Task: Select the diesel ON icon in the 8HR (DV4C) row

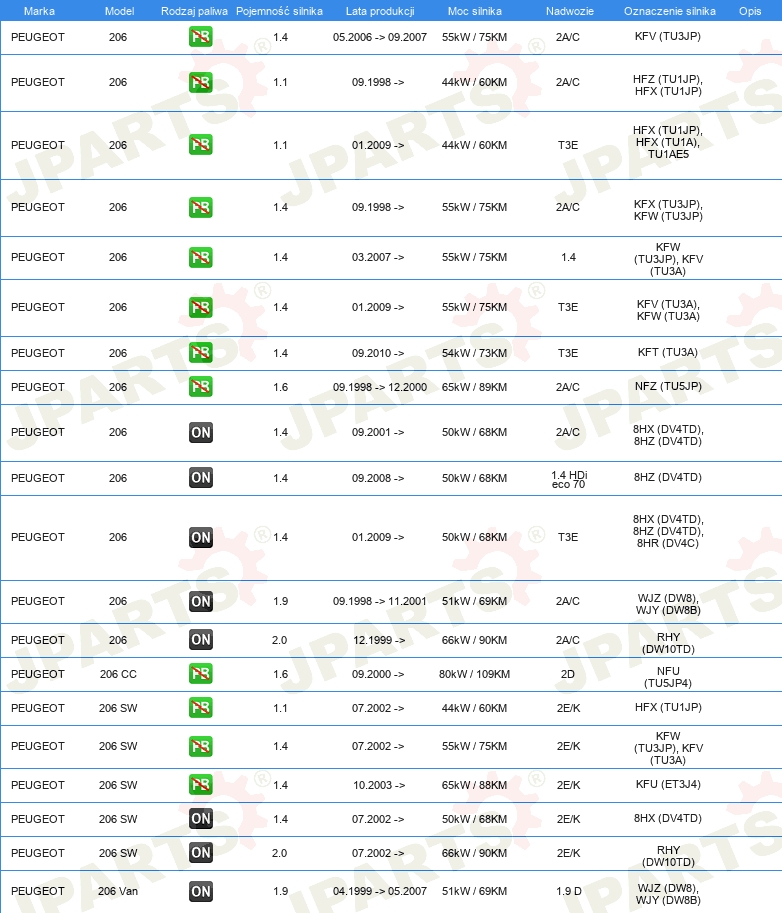Action: point(200,537)
